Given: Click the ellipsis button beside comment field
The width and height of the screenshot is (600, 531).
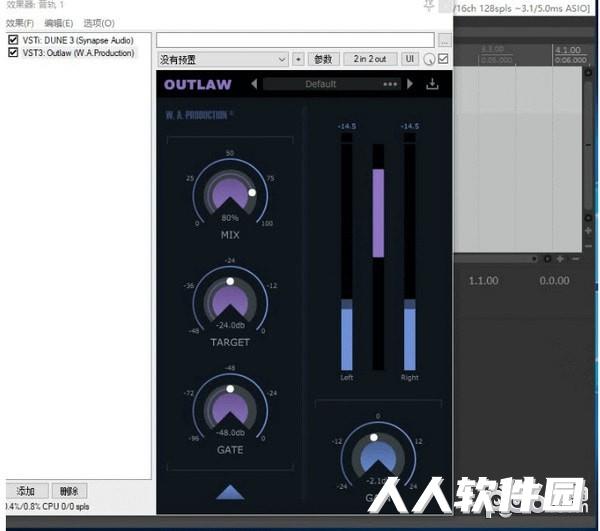Looking at the screenshot, I should (x=444, y=40).
